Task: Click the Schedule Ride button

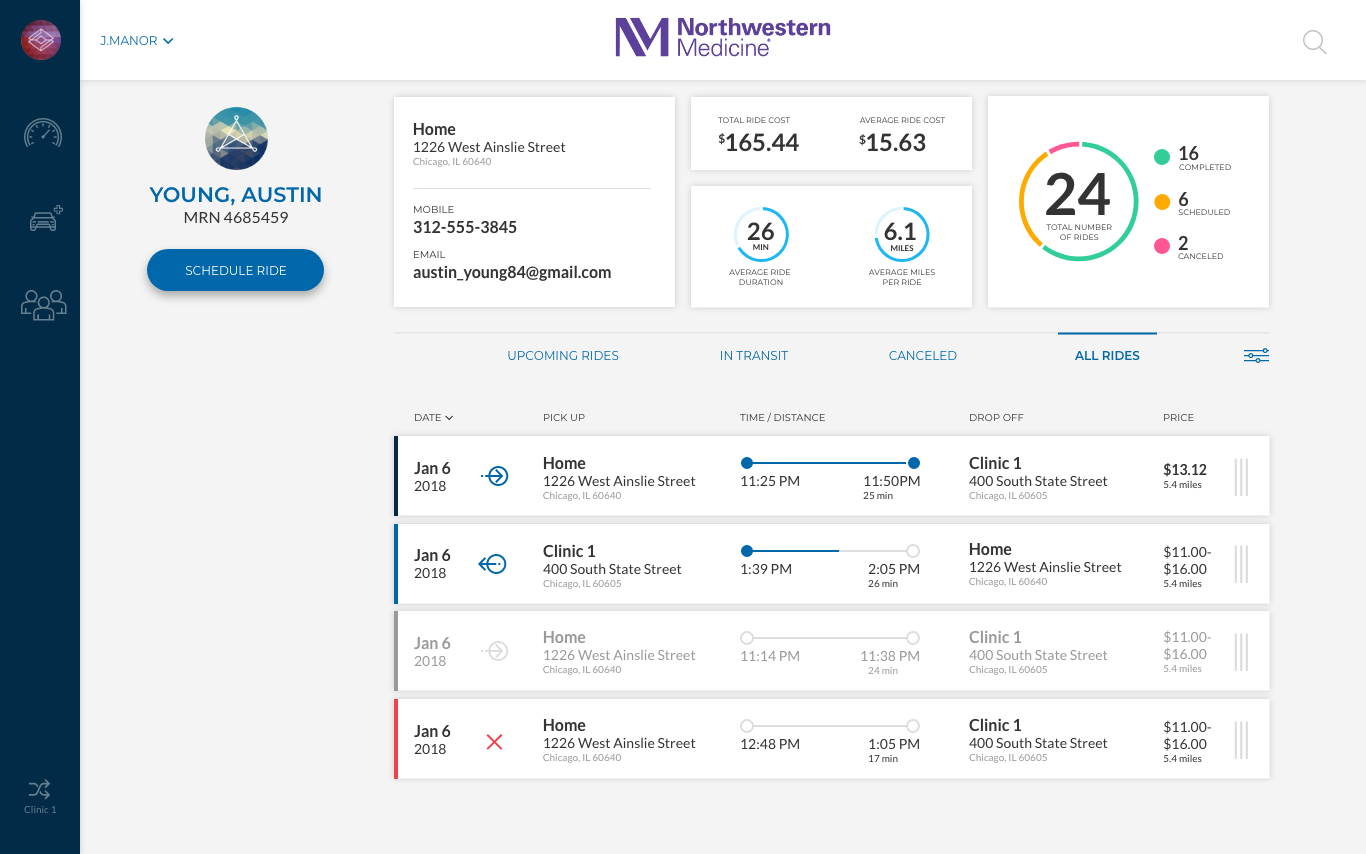Action: 235,271
